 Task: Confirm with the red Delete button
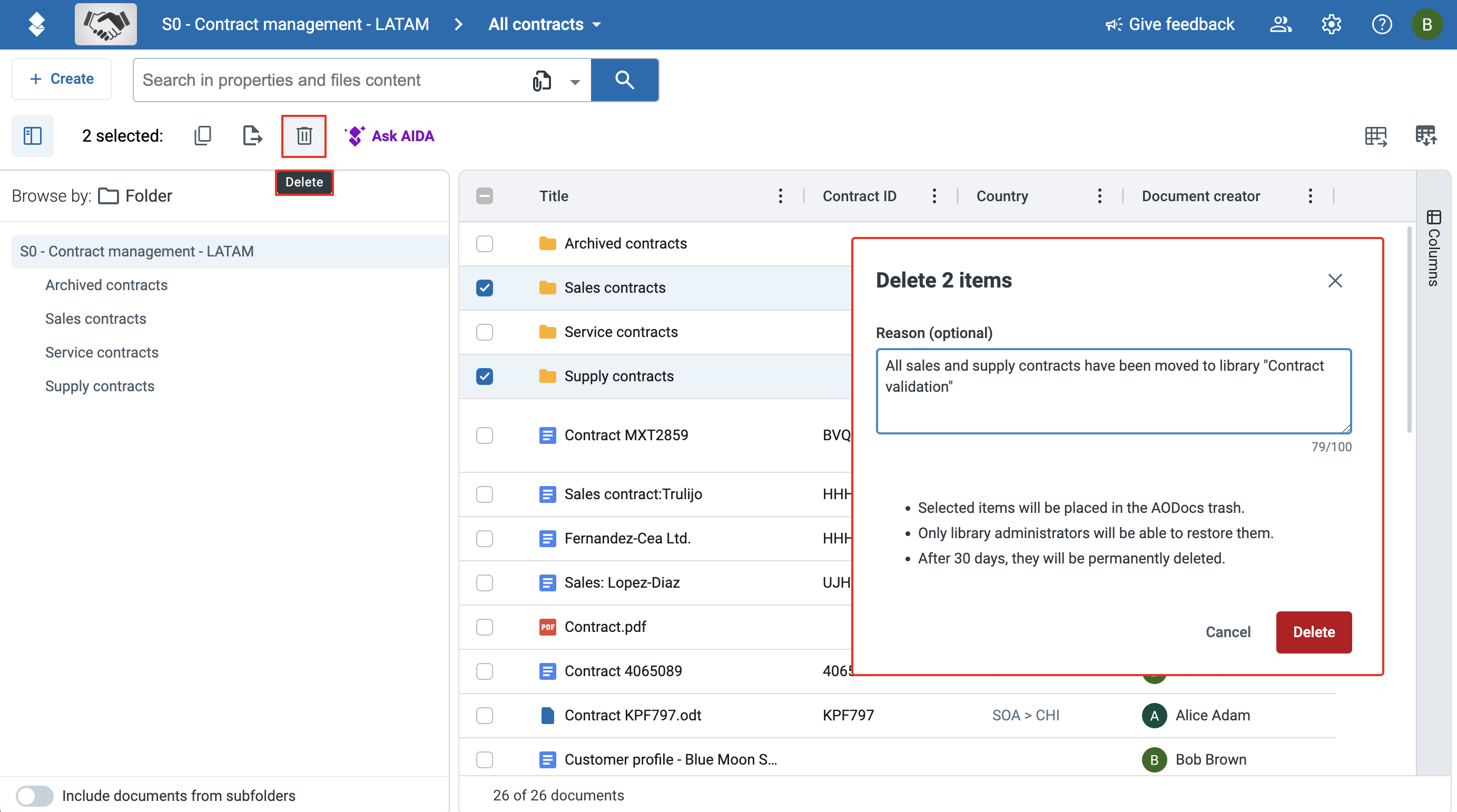click(1314, 632)
